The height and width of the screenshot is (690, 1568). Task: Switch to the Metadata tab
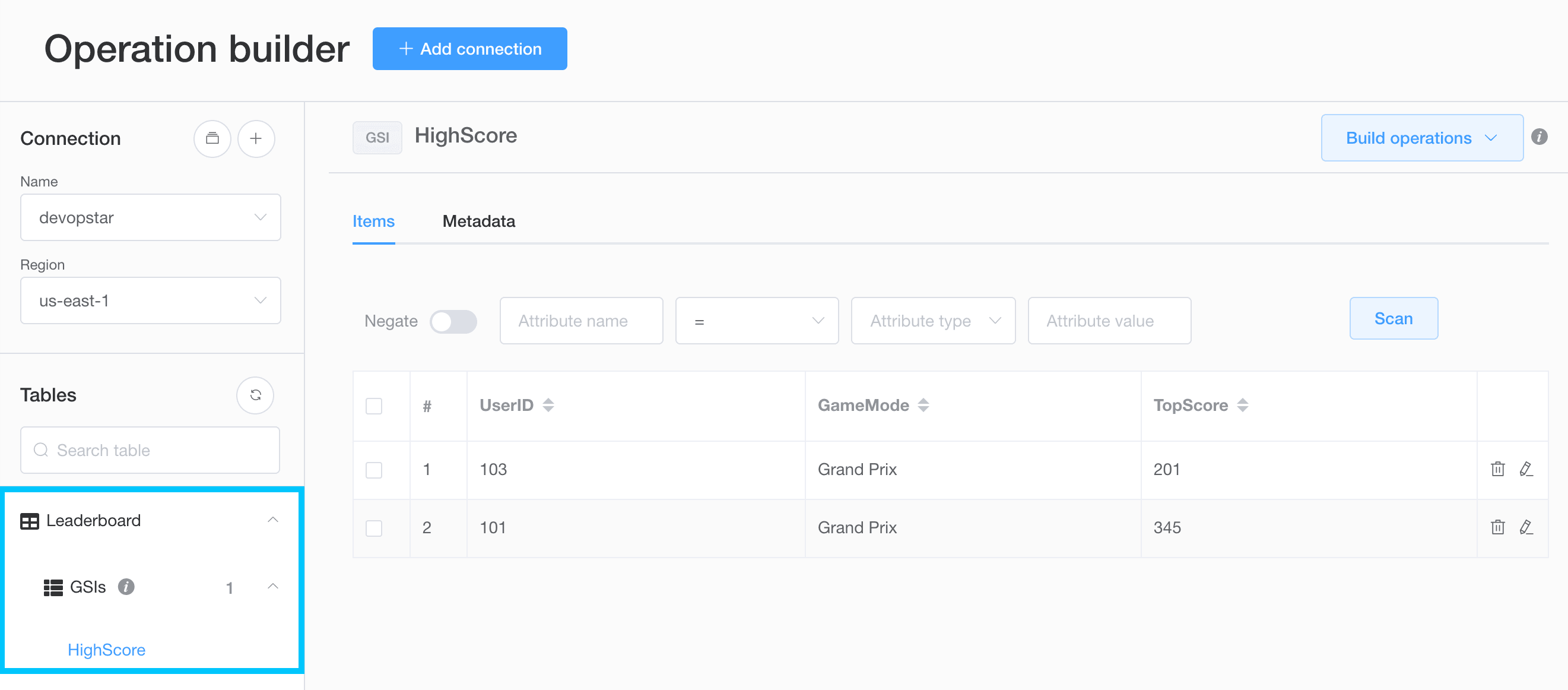tap(478, 221)
